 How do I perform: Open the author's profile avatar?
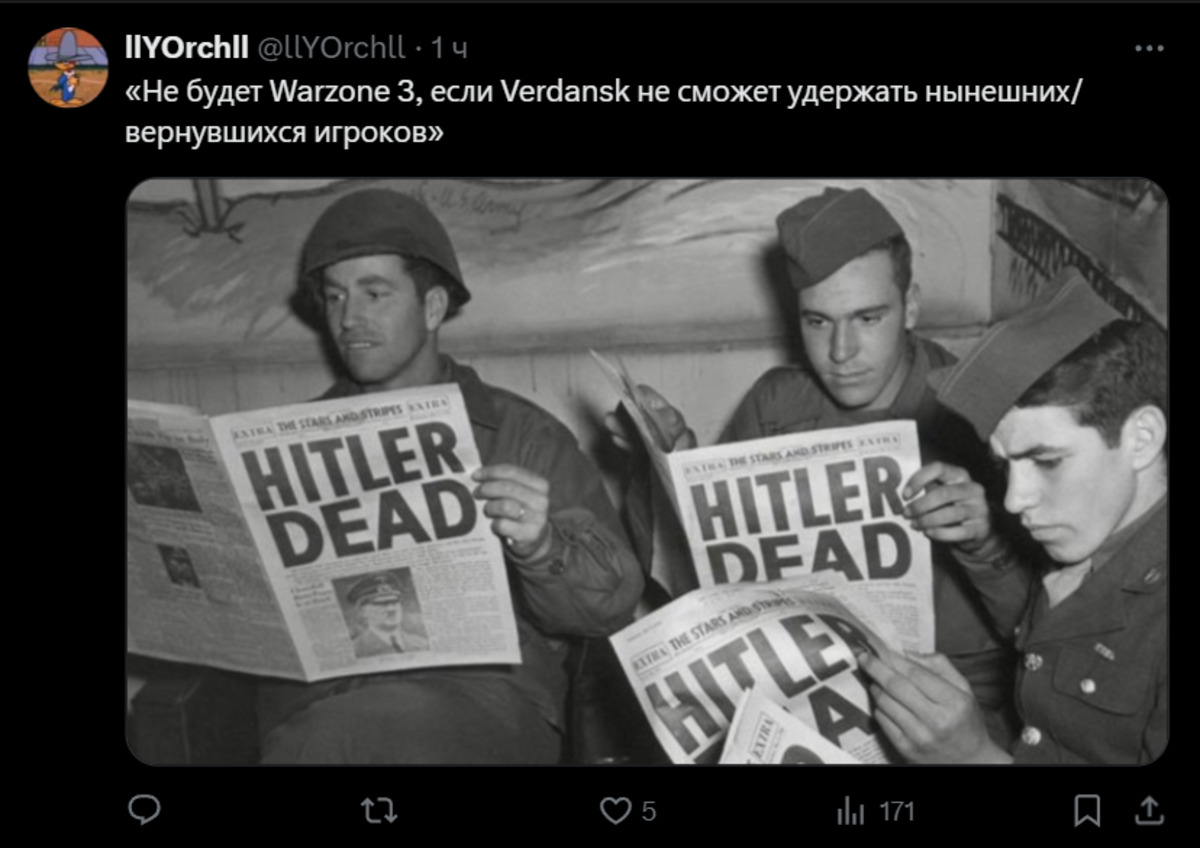(68, 67)
